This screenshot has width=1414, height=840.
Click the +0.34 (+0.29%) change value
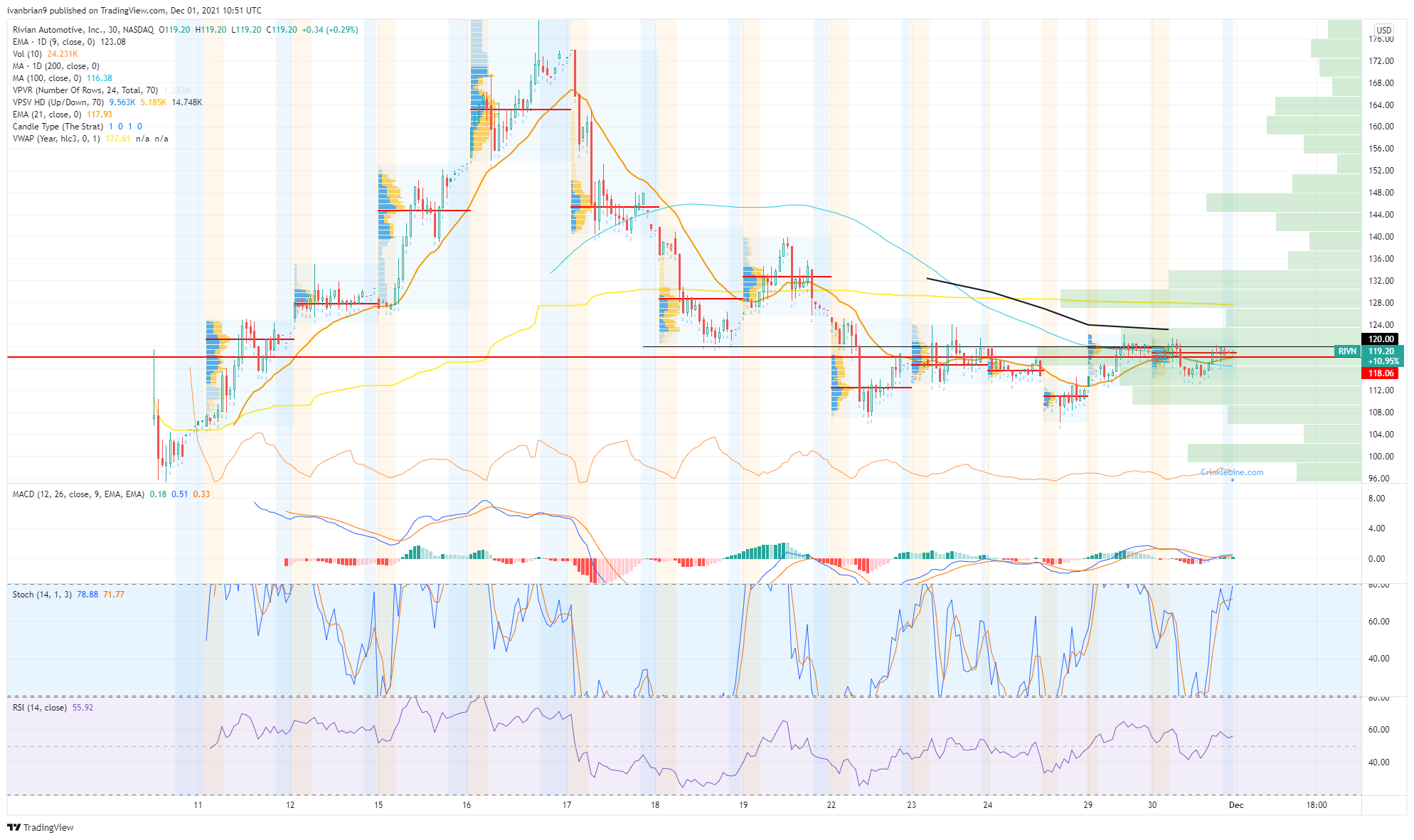pos(329,30)
